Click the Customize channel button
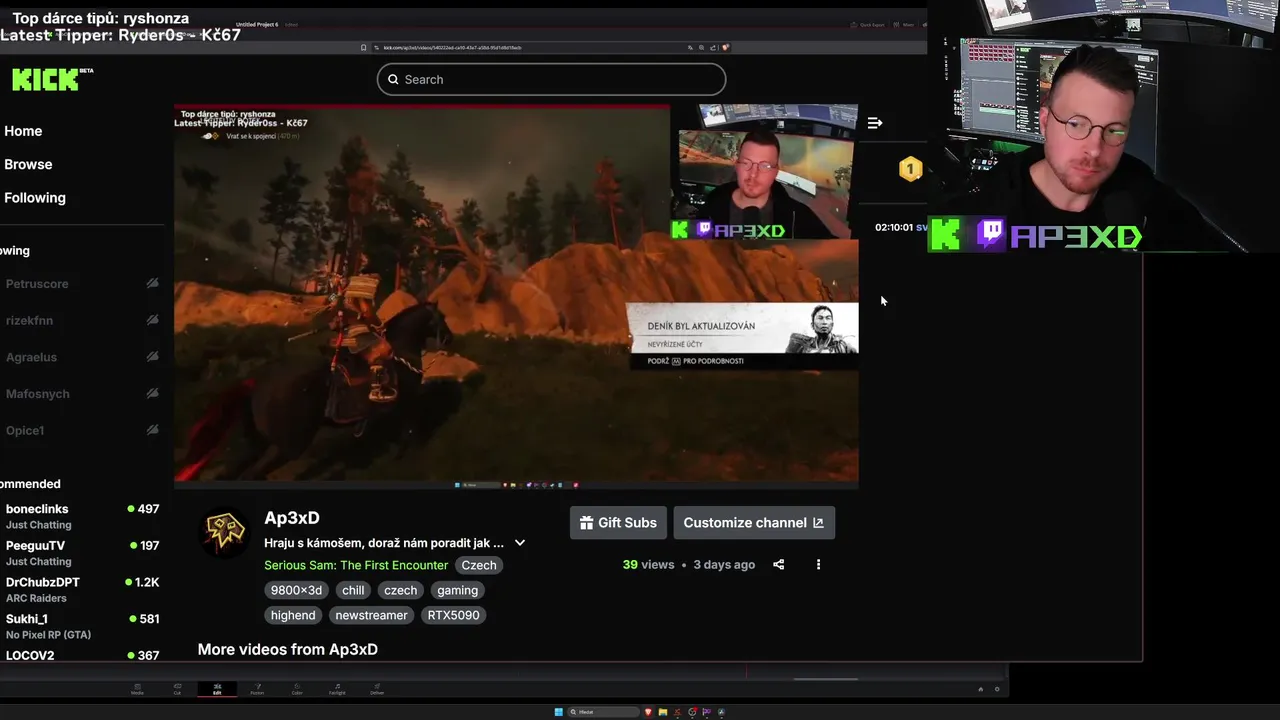The width and height of the screenshot is (1280, 720). (754, 523)
